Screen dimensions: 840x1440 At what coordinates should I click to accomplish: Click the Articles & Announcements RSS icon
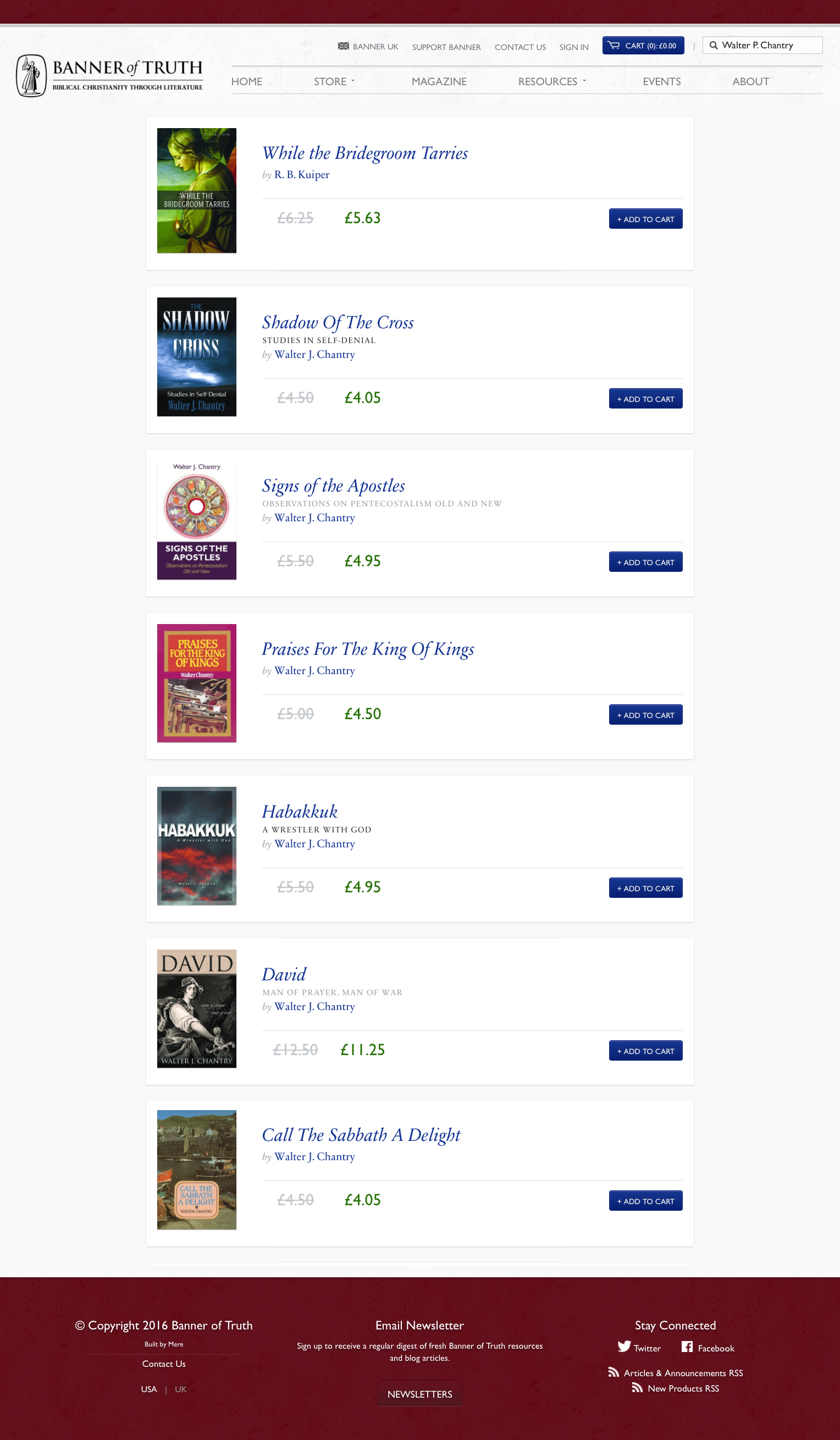pyautogui.click(x=614, y=1372)
